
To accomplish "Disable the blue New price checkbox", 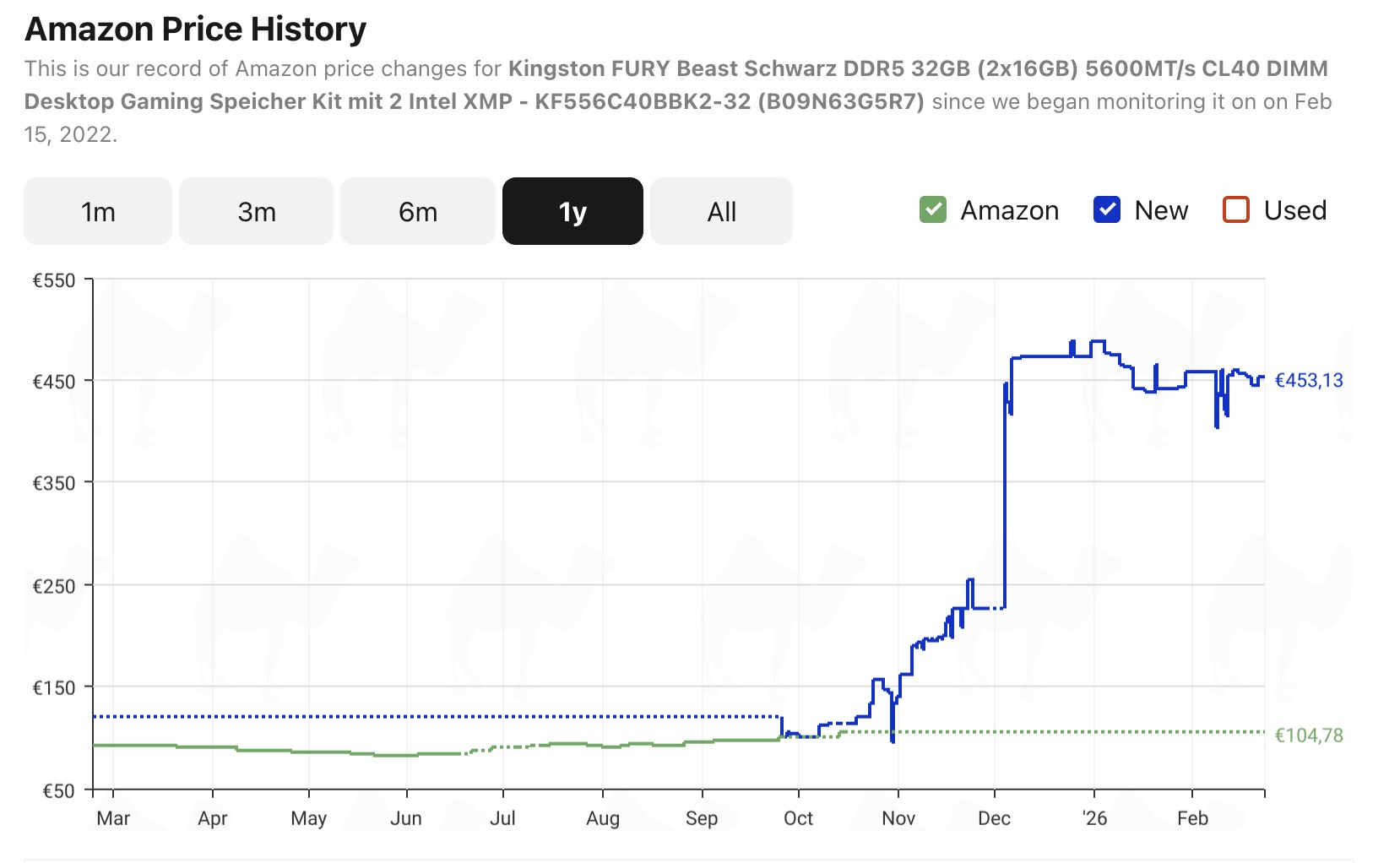I will coord(1106,210).
